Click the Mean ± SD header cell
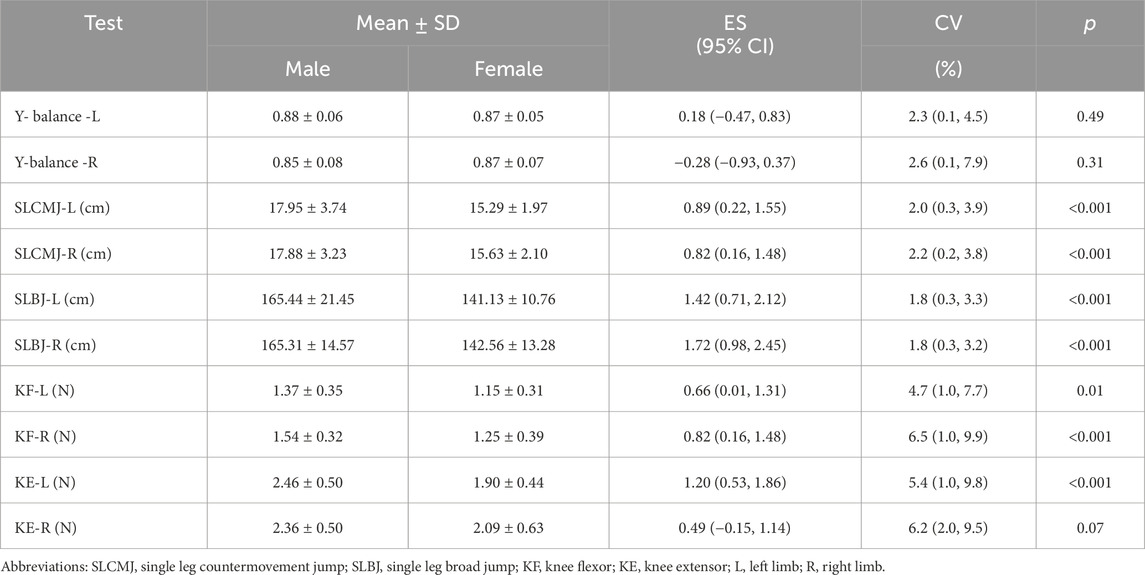1145x575 pixels. (x=407, y=22)
